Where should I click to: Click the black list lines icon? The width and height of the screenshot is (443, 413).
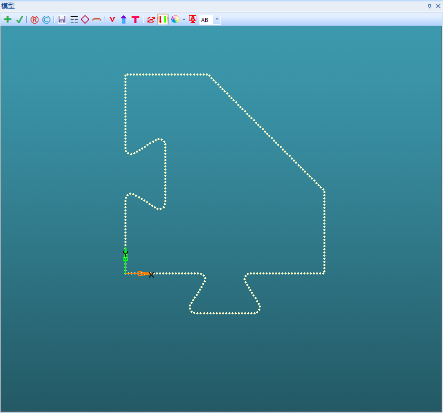pos(74,19)
